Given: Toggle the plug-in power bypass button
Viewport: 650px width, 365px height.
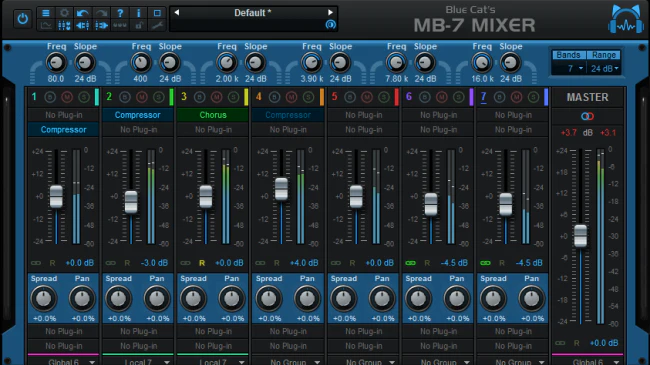Looking at the screenshot, I should point(22,19).
